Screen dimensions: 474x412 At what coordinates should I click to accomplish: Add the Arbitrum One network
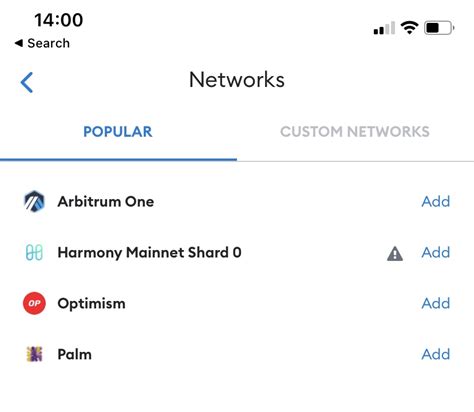coord(436,201)
